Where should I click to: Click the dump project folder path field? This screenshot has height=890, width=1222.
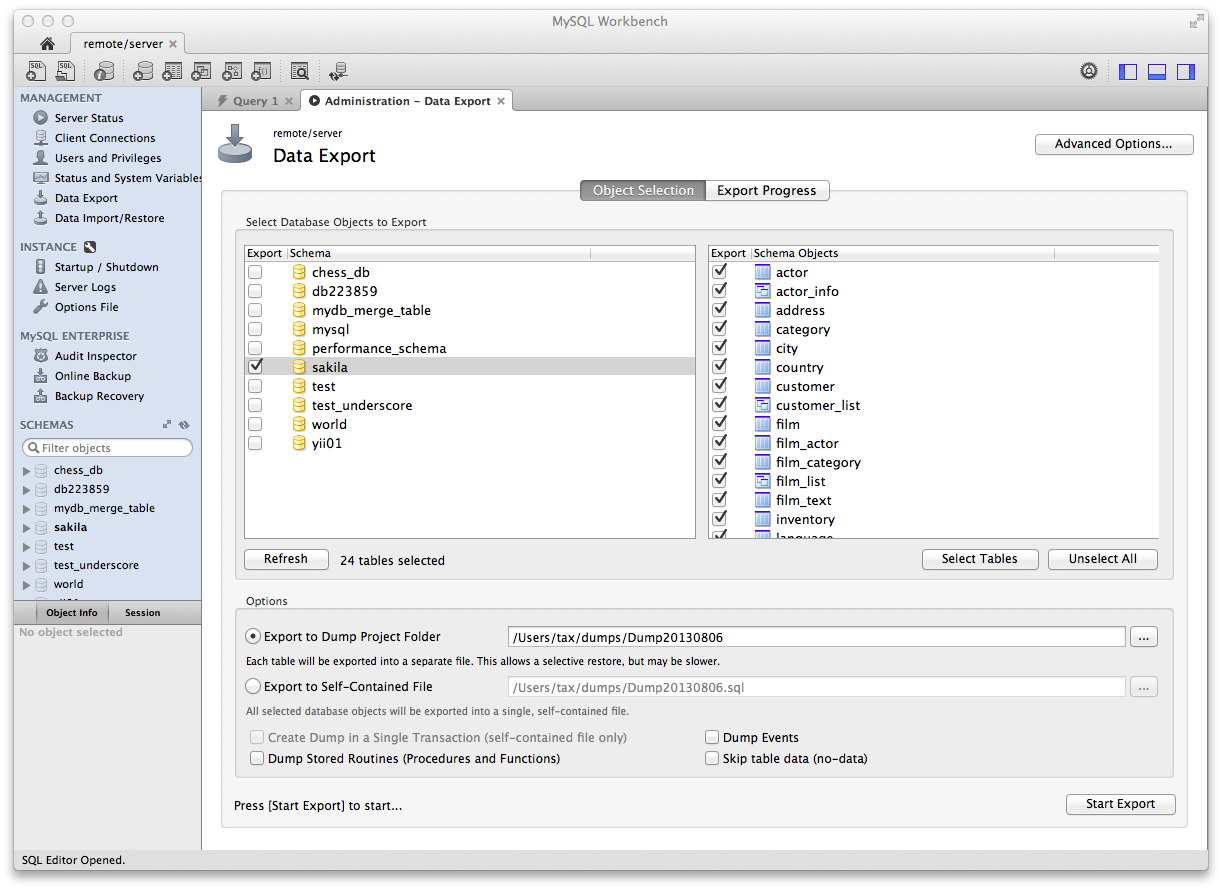pyautogui.click(x=816, y=637)
